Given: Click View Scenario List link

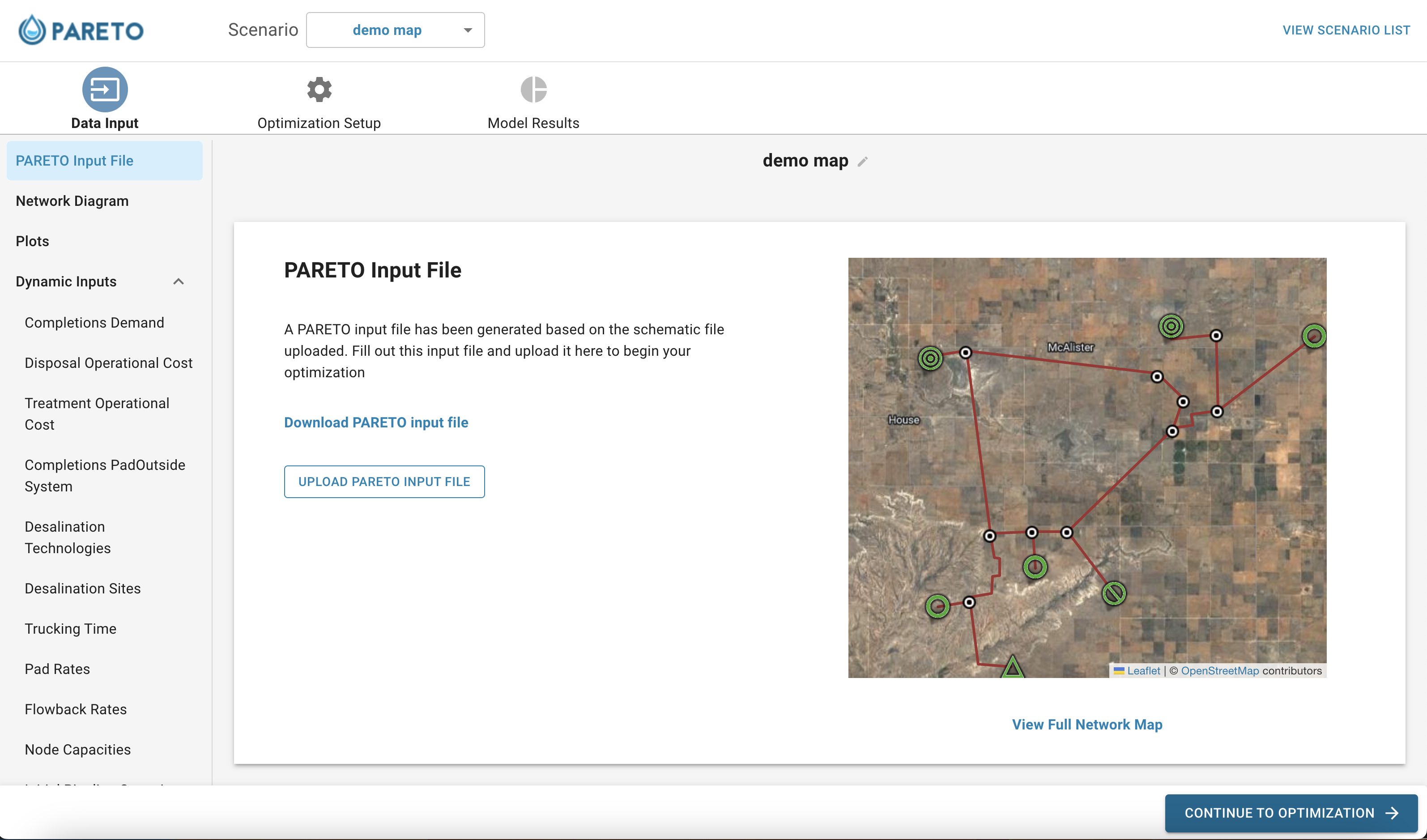Looking at the screenshot, I should point(1346,30).
